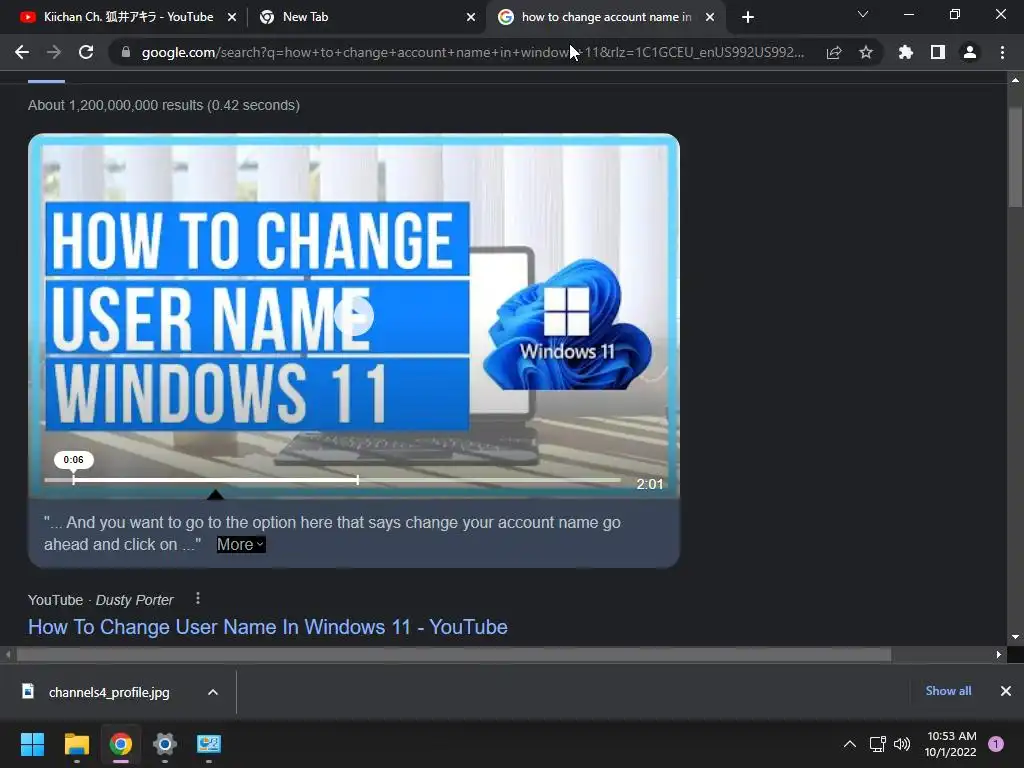Open the Chrome three-dot menu
The width and height of the screenshot is (1024, 768).
click(1002, 52)
